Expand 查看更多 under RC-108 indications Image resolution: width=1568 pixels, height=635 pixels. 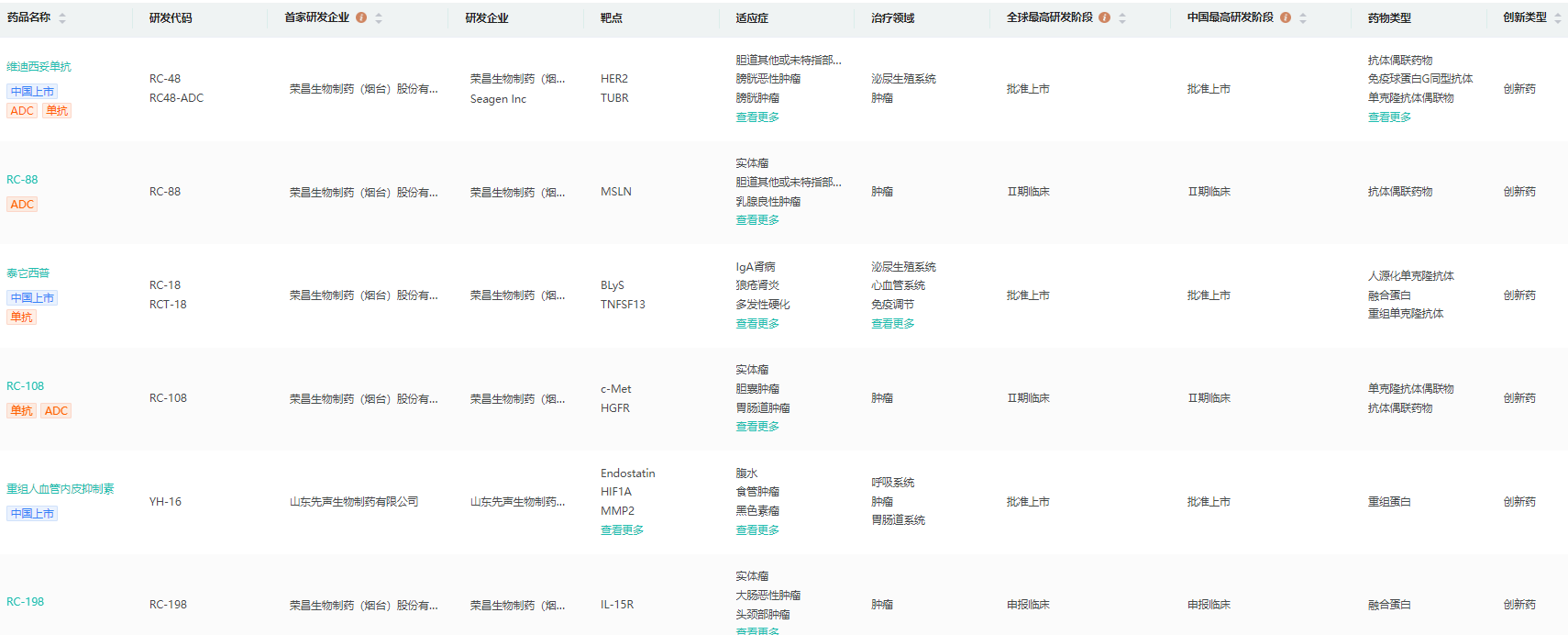(757, 427)
